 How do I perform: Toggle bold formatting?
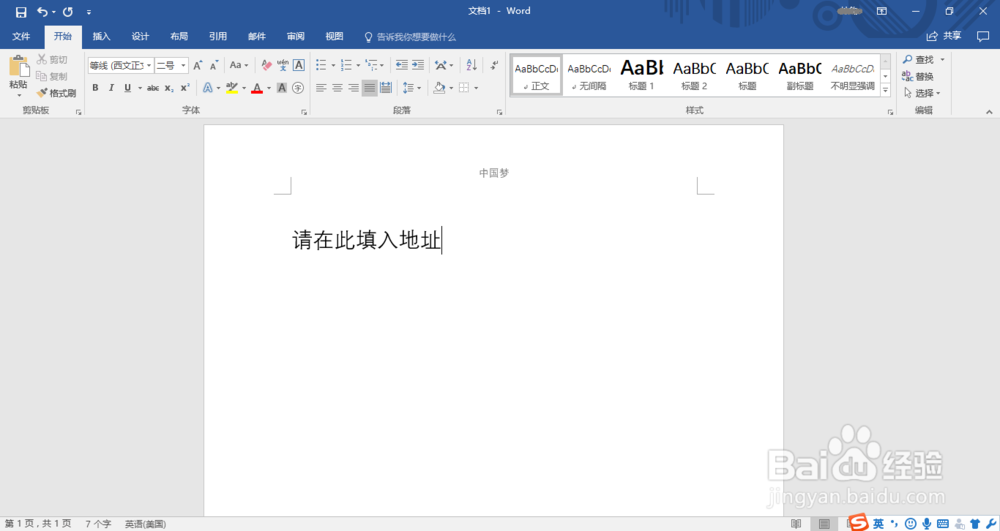point(95,88)
